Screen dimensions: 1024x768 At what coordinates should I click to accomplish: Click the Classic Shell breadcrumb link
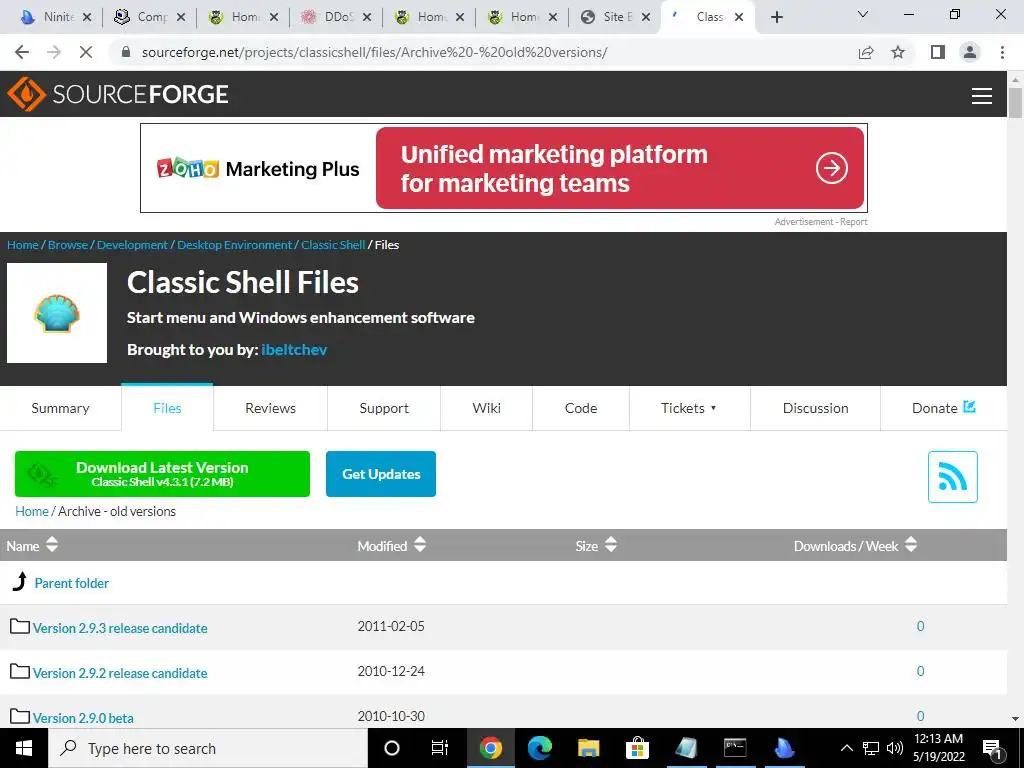pyautogui.click(x=333, y=245)
